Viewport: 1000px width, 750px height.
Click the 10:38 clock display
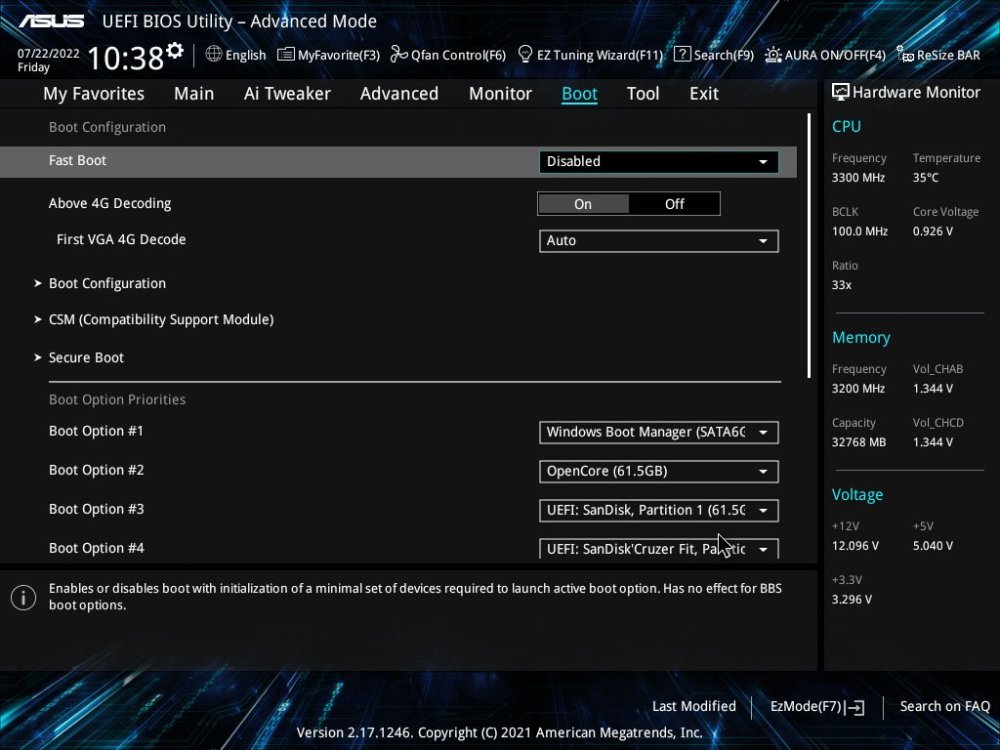pyautogui.click(x=126, y=58)
